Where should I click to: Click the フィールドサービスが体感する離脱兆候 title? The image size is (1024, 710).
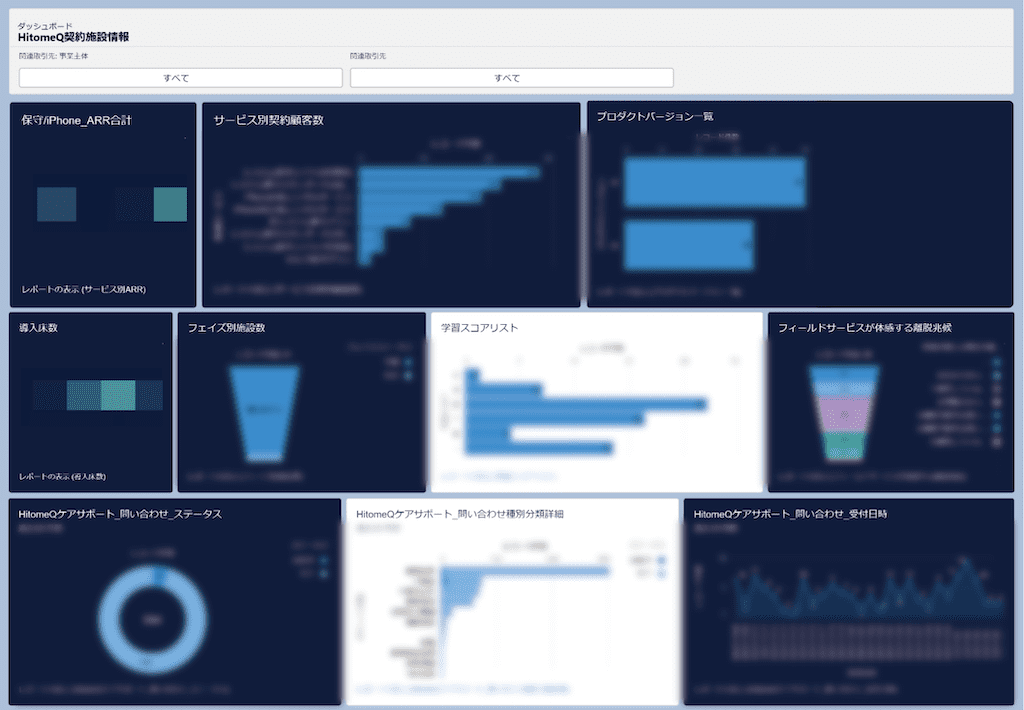tap(865, 328)
